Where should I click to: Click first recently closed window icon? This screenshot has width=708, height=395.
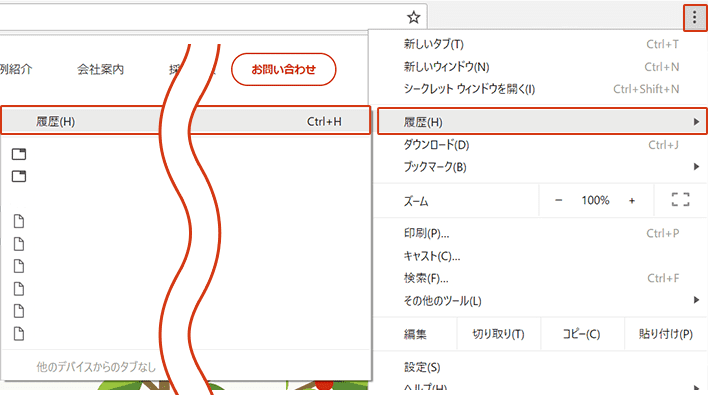pyautogui.click(x=19, y=154)
